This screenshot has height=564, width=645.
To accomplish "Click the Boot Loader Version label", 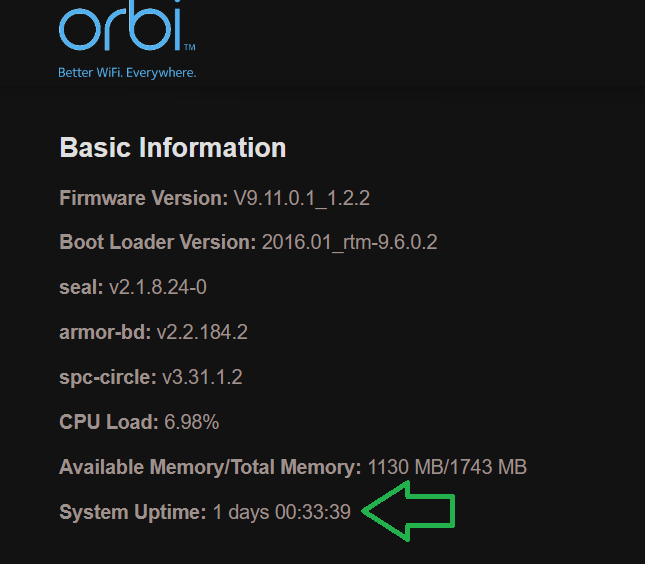I will point(158,243).
